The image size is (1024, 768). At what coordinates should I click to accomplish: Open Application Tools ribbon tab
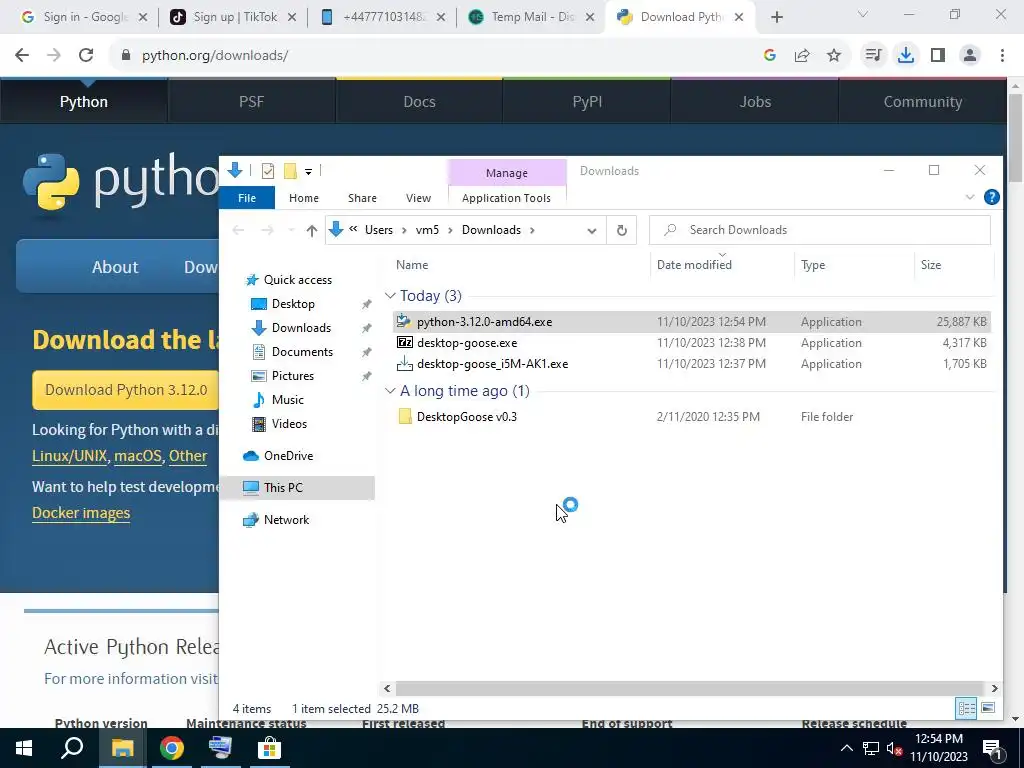click(x=506, y=198)
